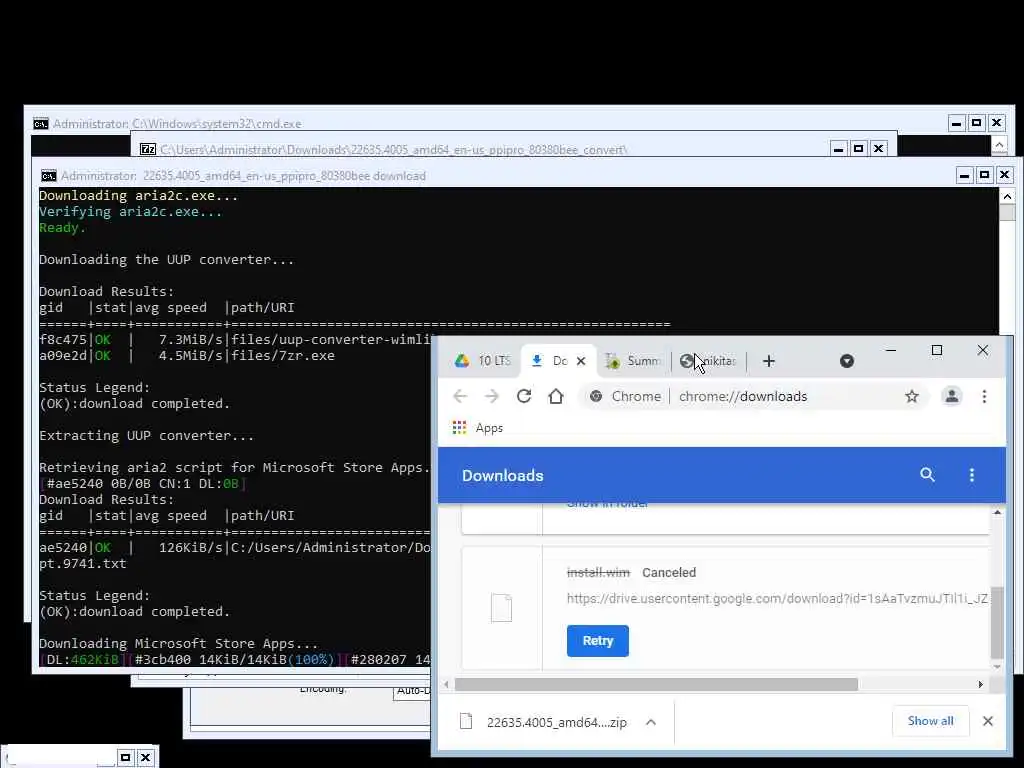Maximize the 7-Zip convert window
1024x768 pixels.
pos(858,149)
